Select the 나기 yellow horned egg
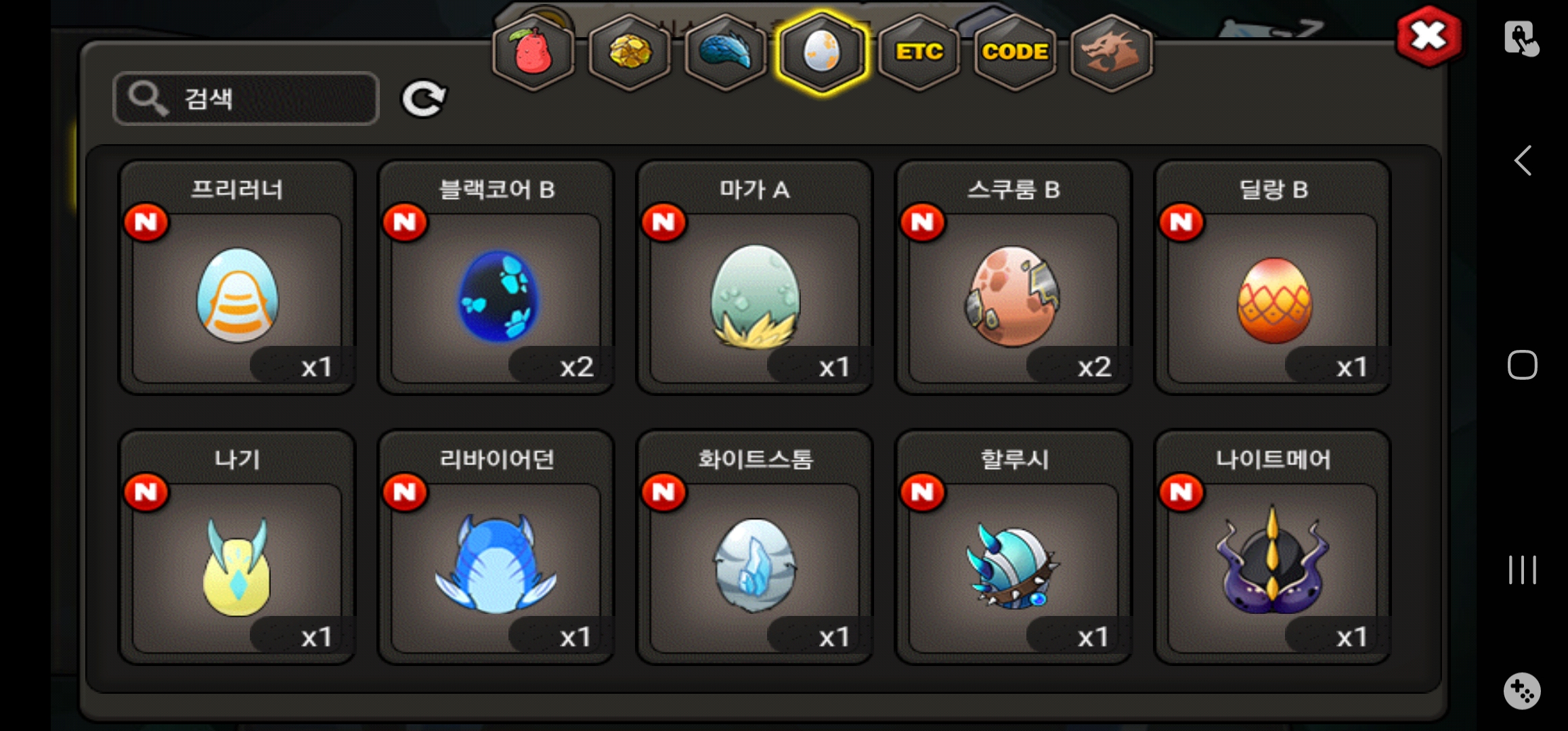The height and width of the screenshot is (731, 1568). (237, 548)
